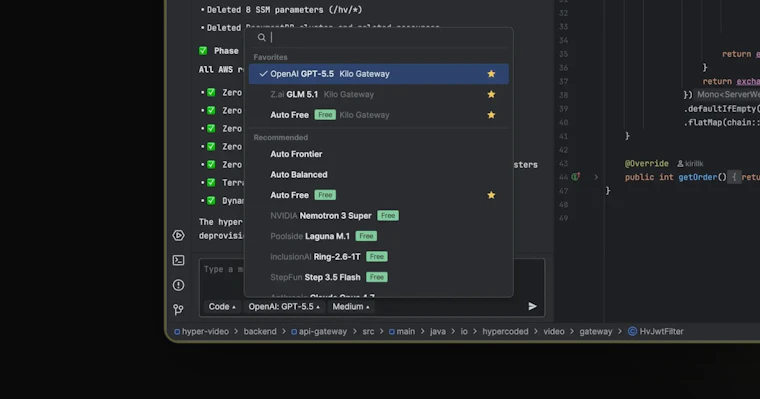Select Poolside Laguna M.1 model

pyautogui.click(x=379, y=236)
